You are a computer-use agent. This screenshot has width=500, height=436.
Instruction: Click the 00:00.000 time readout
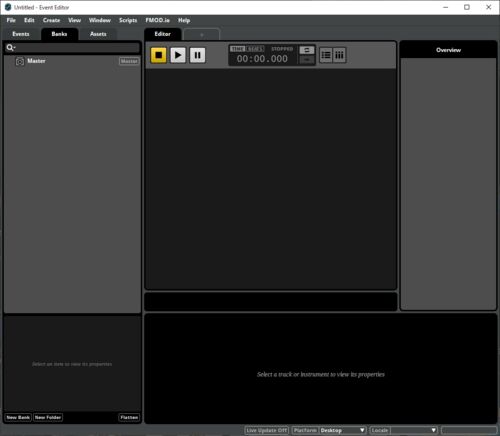pos(262,59)
